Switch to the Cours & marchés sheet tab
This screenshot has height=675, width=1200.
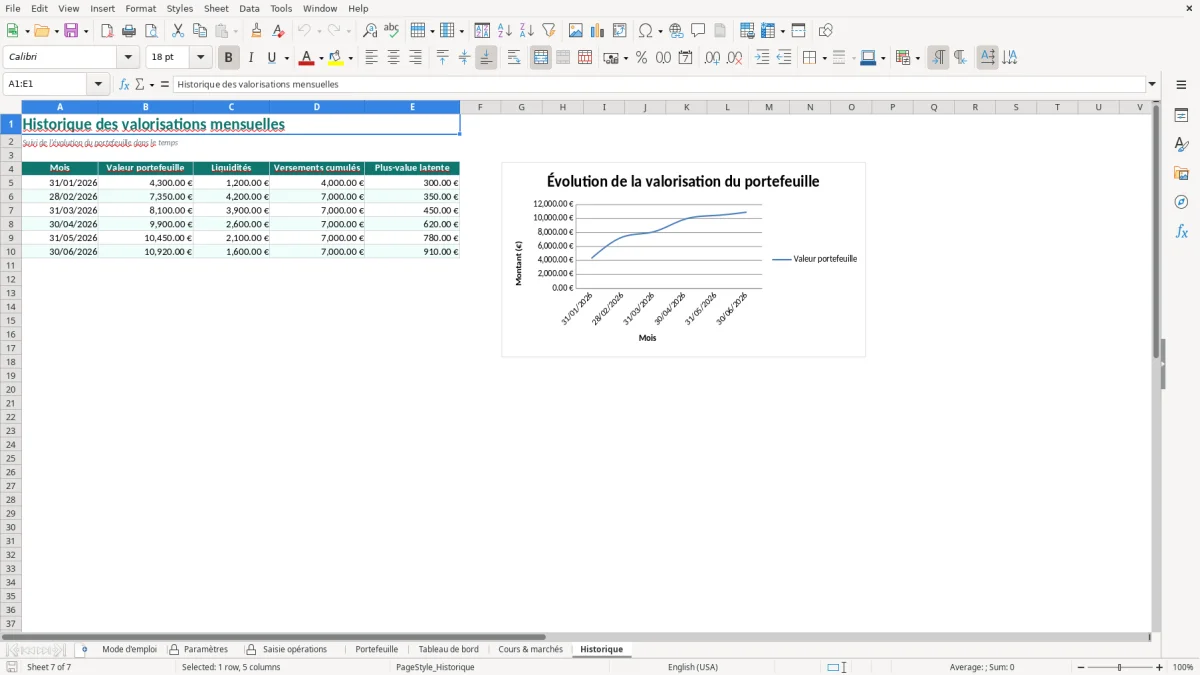coord(530,649)
